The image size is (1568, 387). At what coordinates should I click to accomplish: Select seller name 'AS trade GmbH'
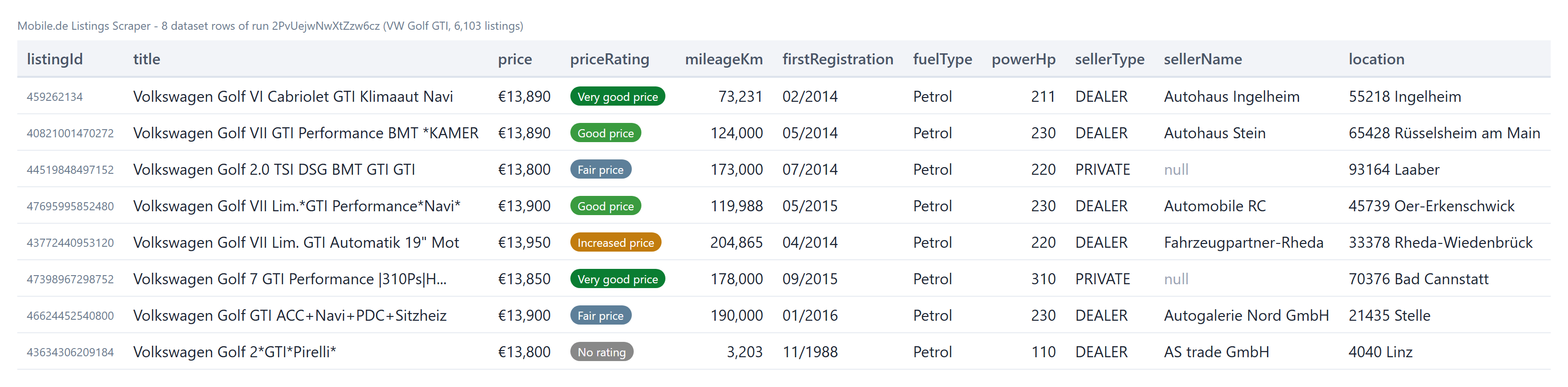tap(1216, 352)
